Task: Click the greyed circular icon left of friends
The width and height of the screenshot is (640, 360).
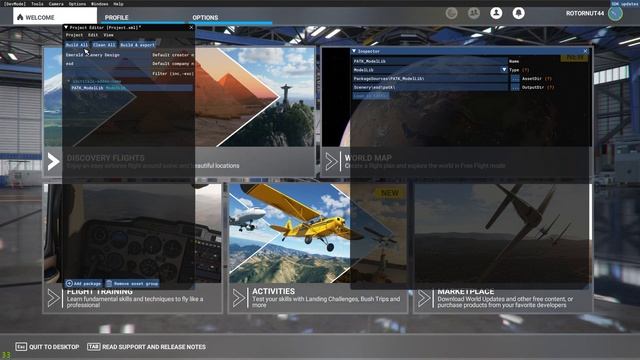Action: coord(451,13)
